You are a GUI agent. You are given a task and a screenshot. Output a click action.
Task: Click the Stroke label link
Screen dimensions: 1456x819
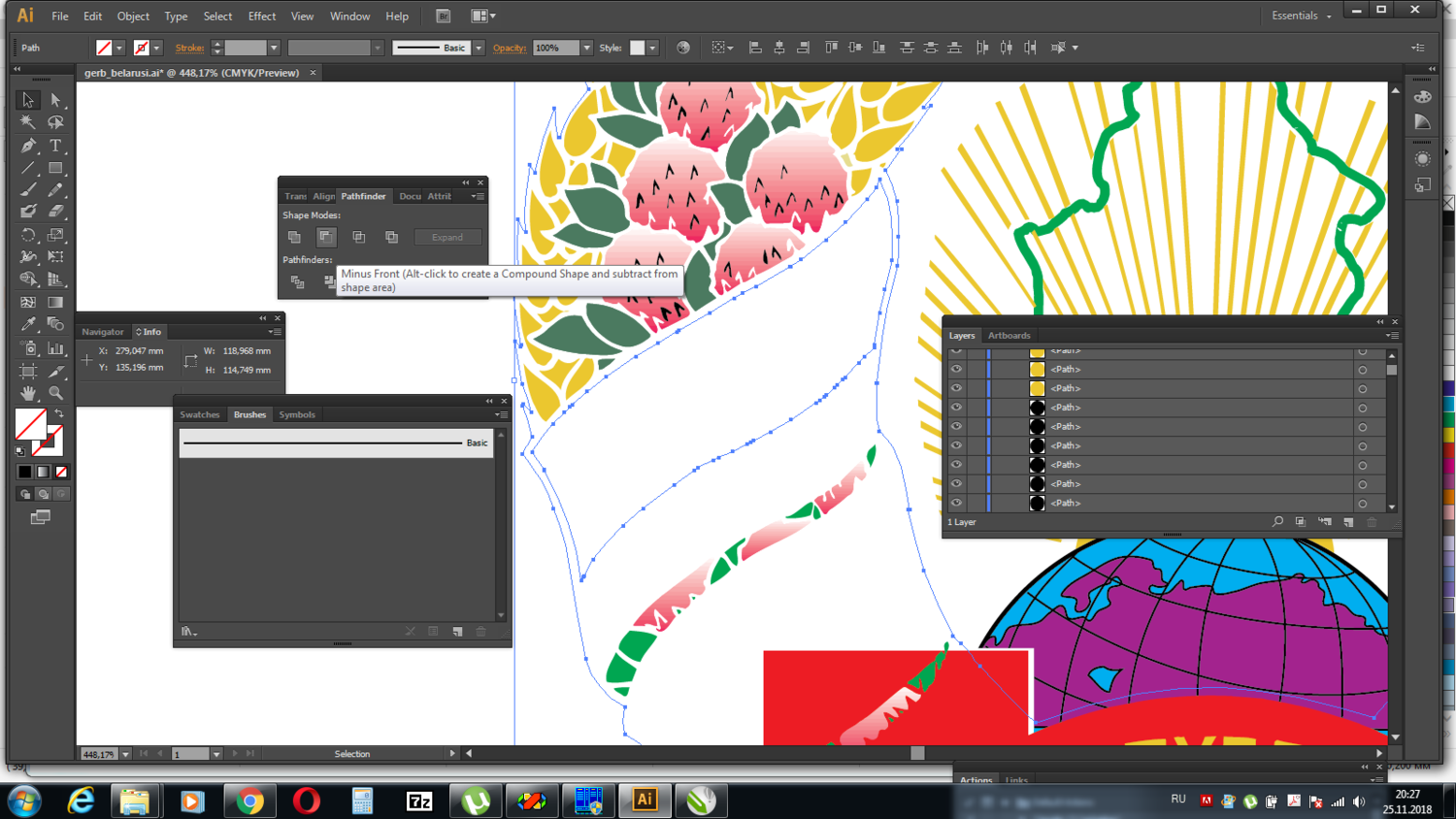[189, 48]
